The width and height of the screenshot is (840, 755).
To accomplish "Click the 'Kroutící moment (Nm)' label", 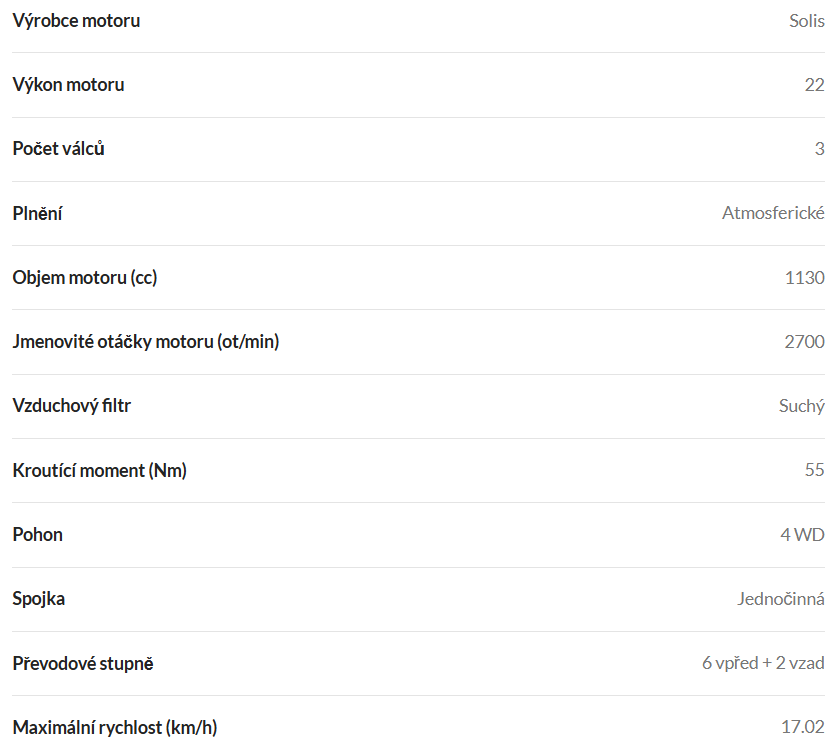I will point(99,470).
